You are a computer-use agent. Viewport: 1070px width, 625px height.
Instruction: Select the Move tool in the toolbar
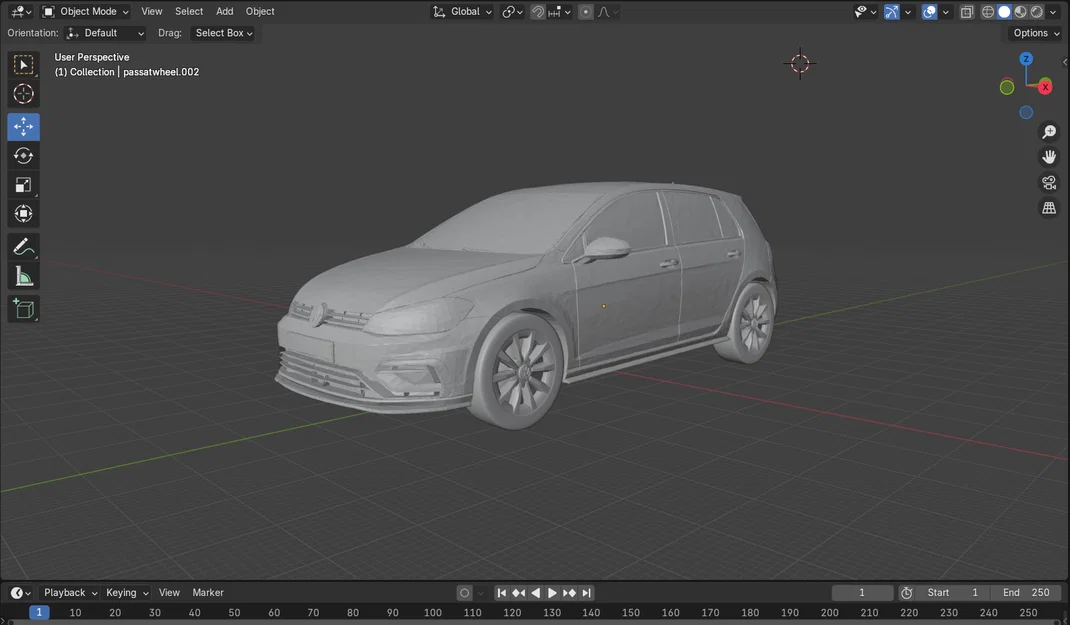coord(23,126)
